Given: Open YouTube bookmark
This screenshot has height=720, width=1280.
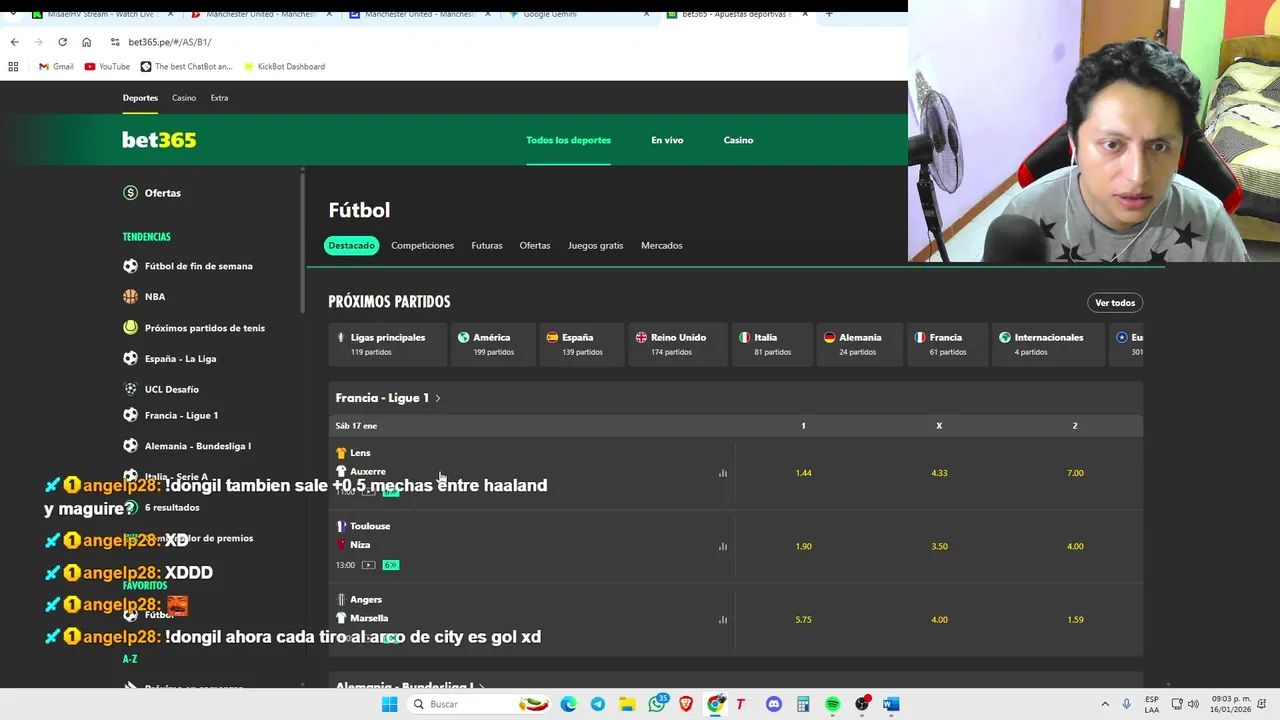Looking at the screenshot, I should coord(107,66).
